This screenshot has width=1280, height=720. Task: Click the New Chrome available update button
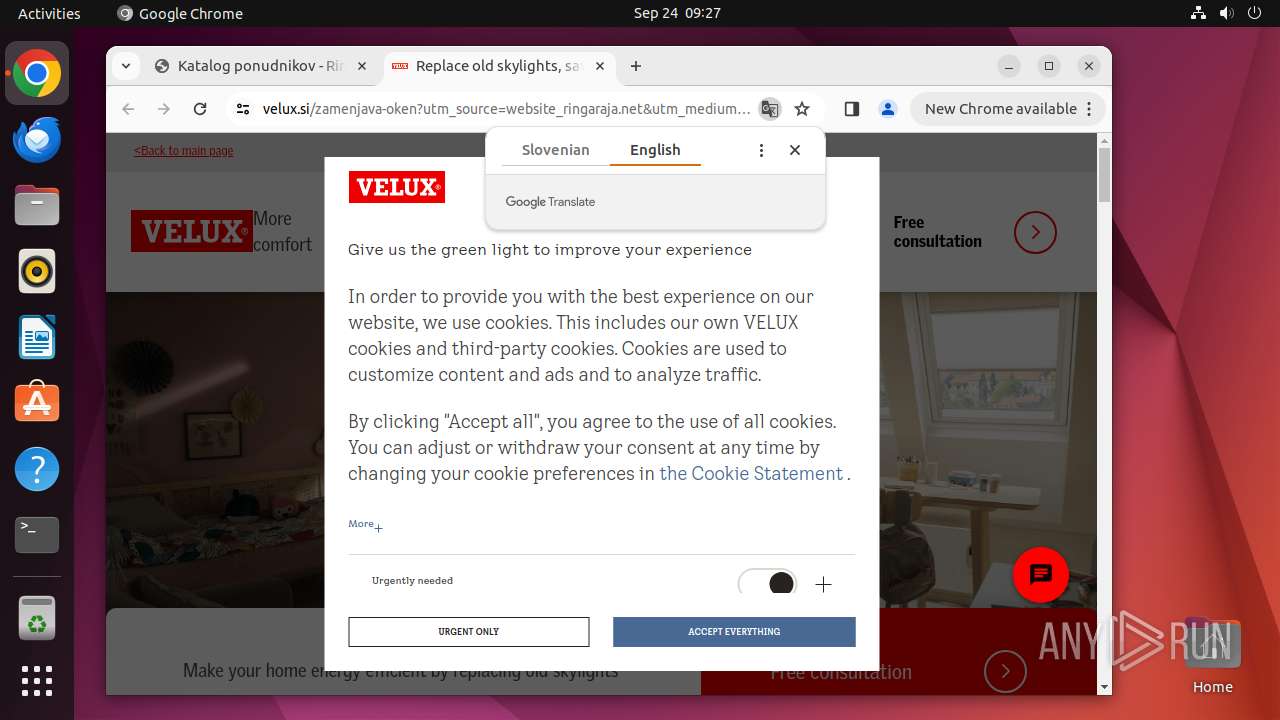[x=1007, y=109]
